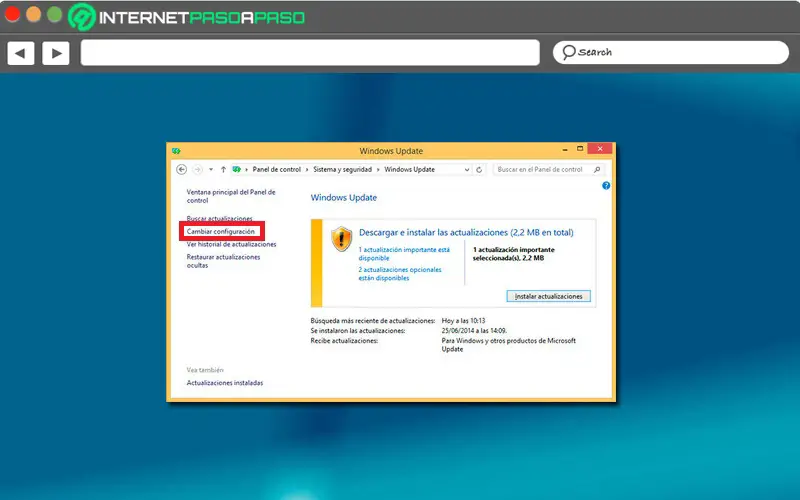Open the blue help question mark icon
The image size is (800, 500).
(606, 186)
